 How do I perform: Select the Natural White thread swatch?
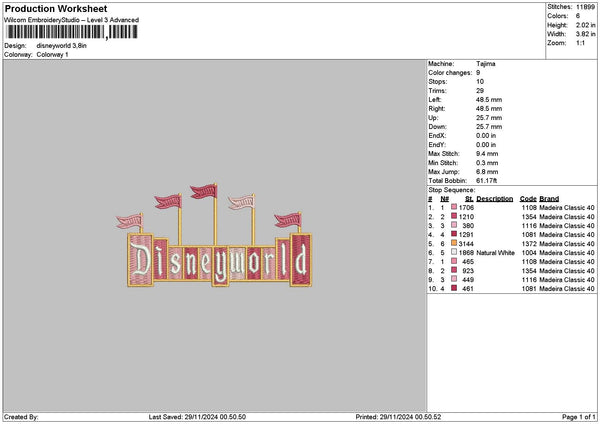pos(454,252)
